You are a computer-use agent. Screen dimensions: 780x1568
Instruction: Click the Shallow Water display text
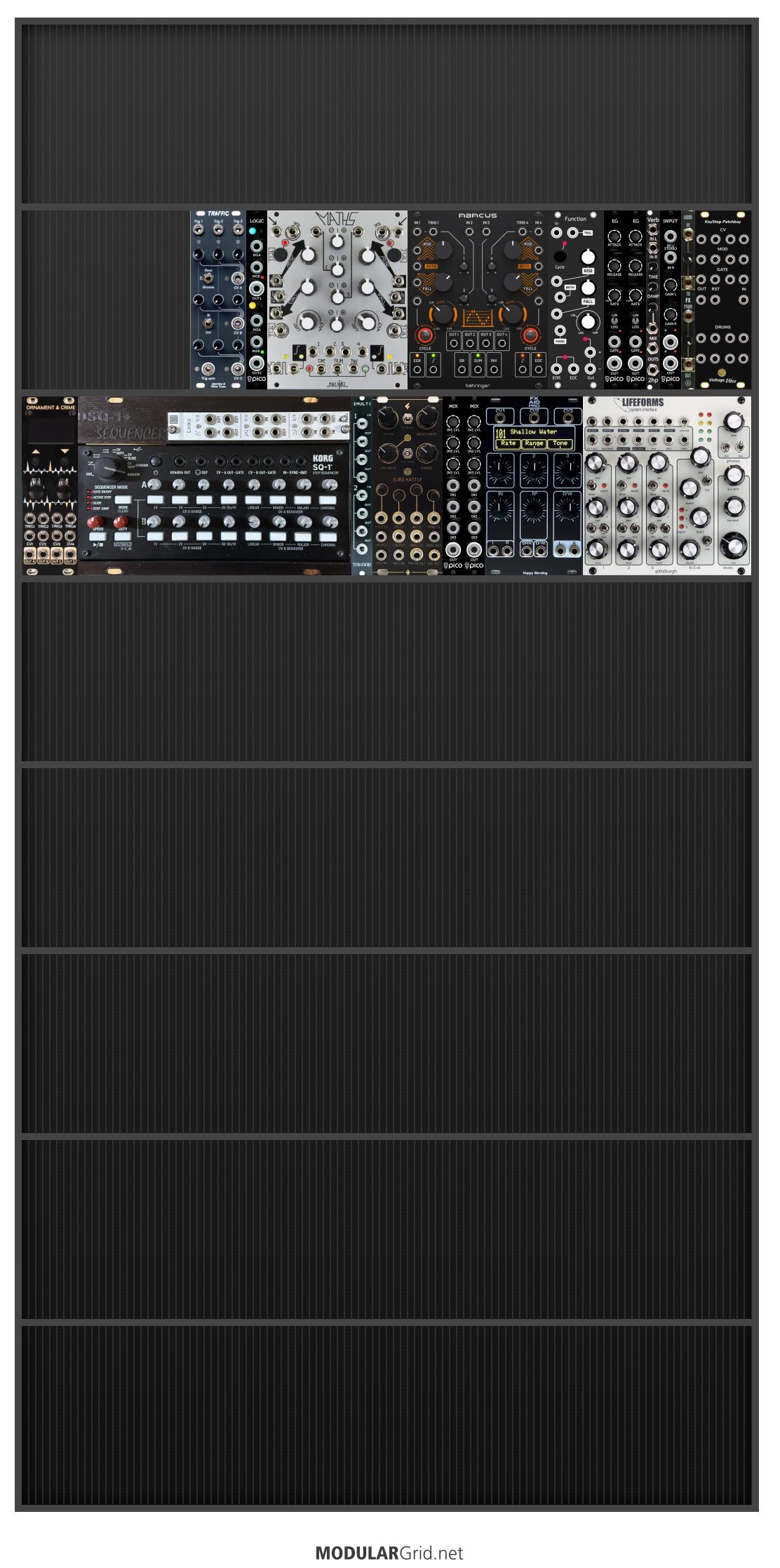pos(533,431)
